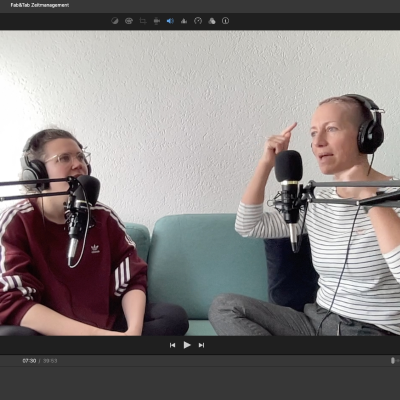
Task: Open the Speed speedometer tool
Action: [198, 21]
